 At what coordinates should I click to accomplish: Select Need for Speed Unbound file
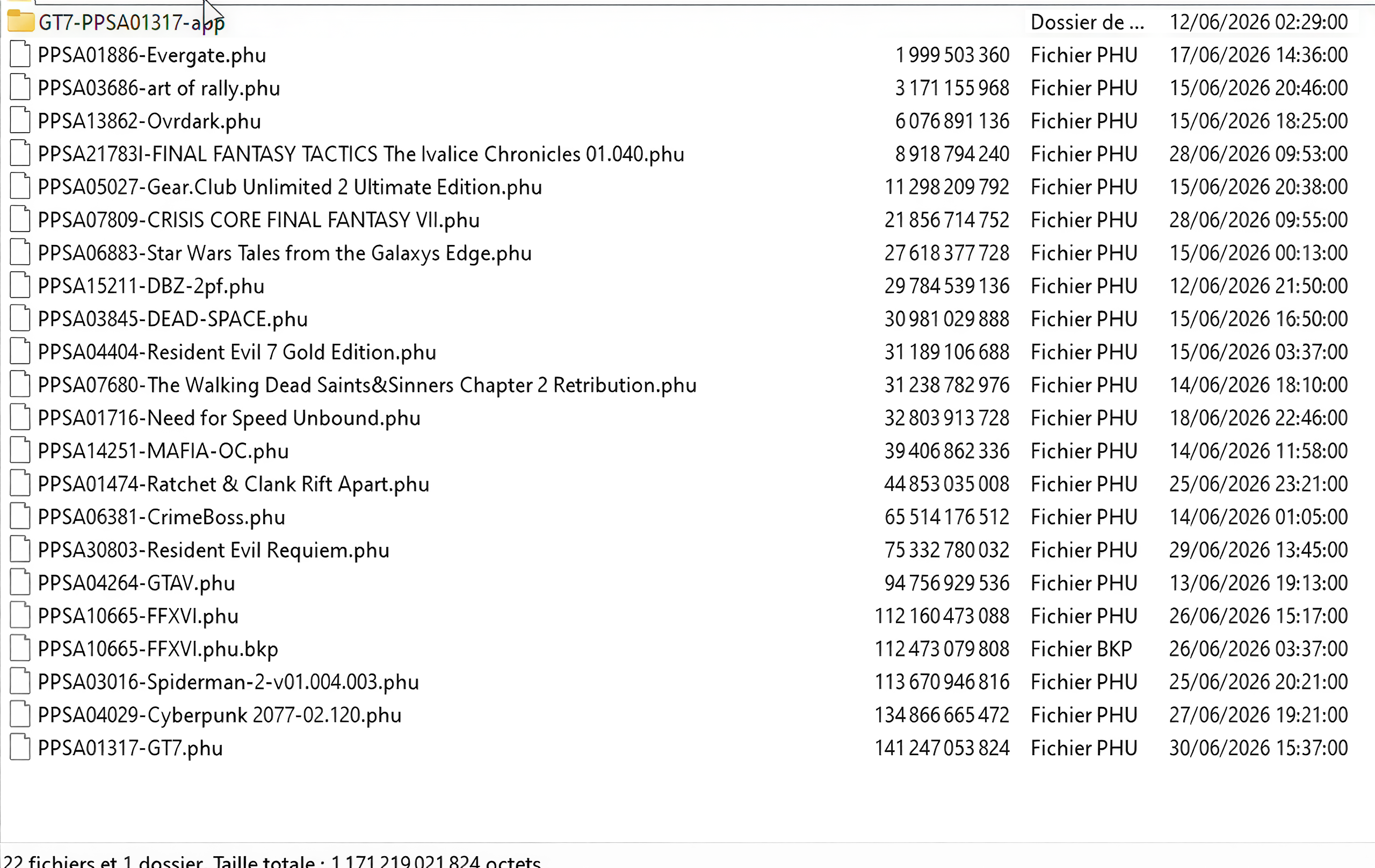pyautogui.click(x=229, y=418)
